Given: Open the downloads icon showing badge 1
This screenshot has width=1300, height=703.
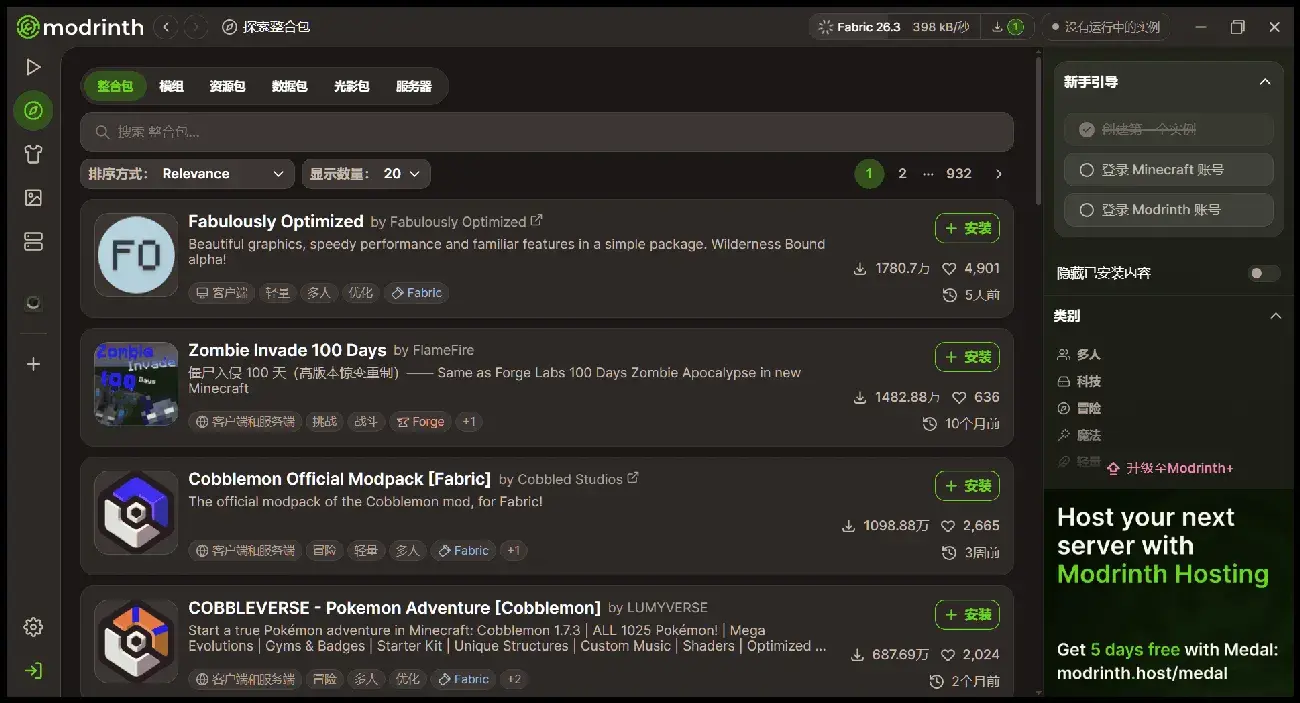Looking at the screenshot, I should [x=1008, y=27].
